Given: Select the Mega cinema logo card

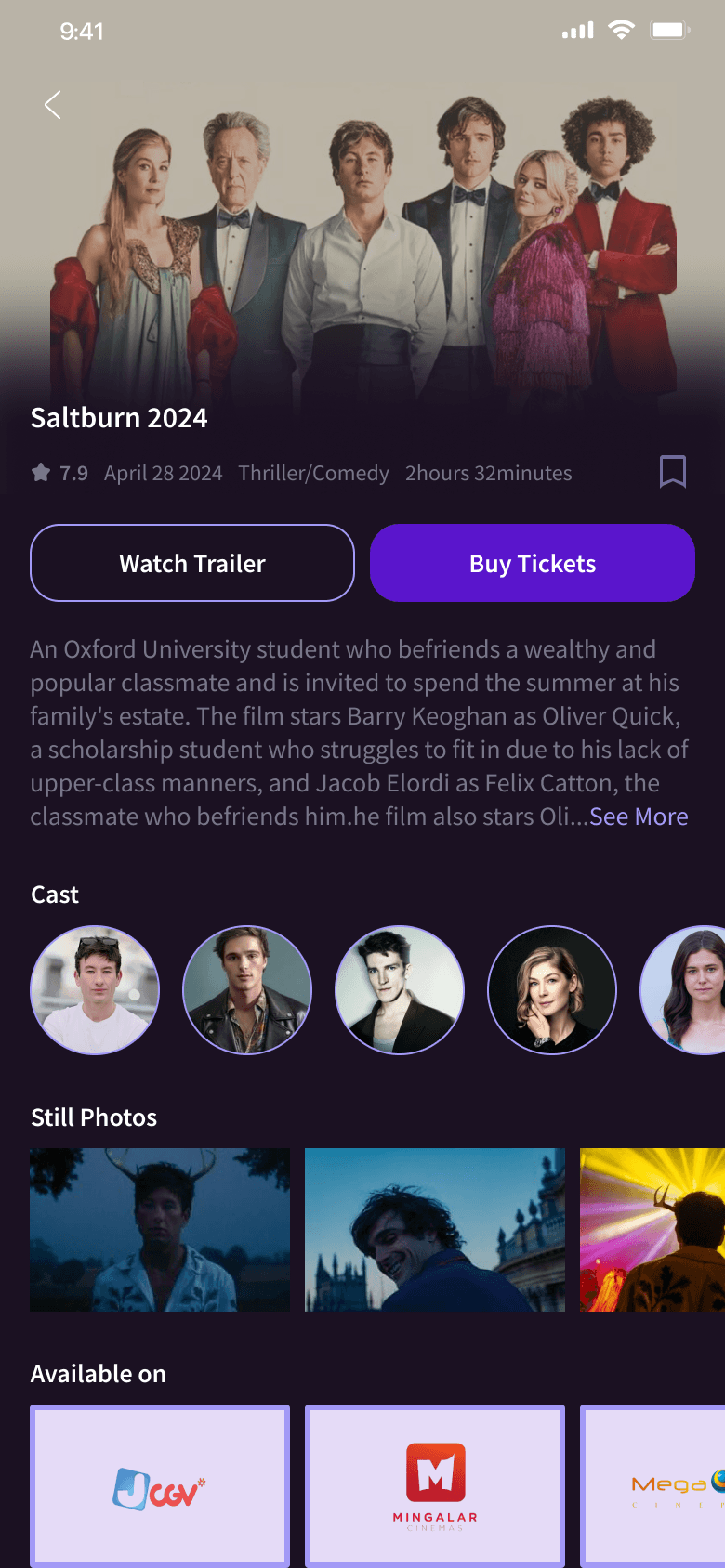Looking at the screenshot, I should coord(652,1486).
